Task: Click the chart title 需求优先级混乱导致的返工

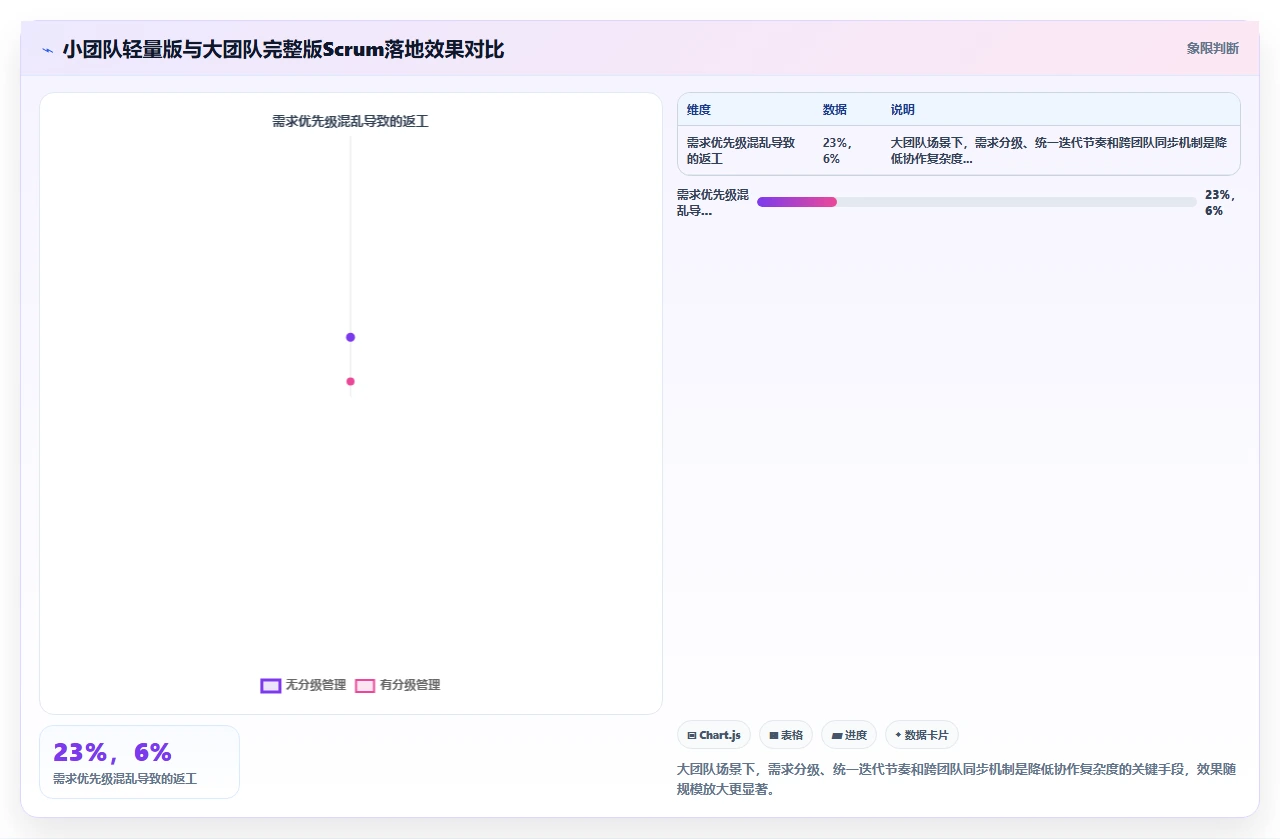Action: click(x=350, y=121)
